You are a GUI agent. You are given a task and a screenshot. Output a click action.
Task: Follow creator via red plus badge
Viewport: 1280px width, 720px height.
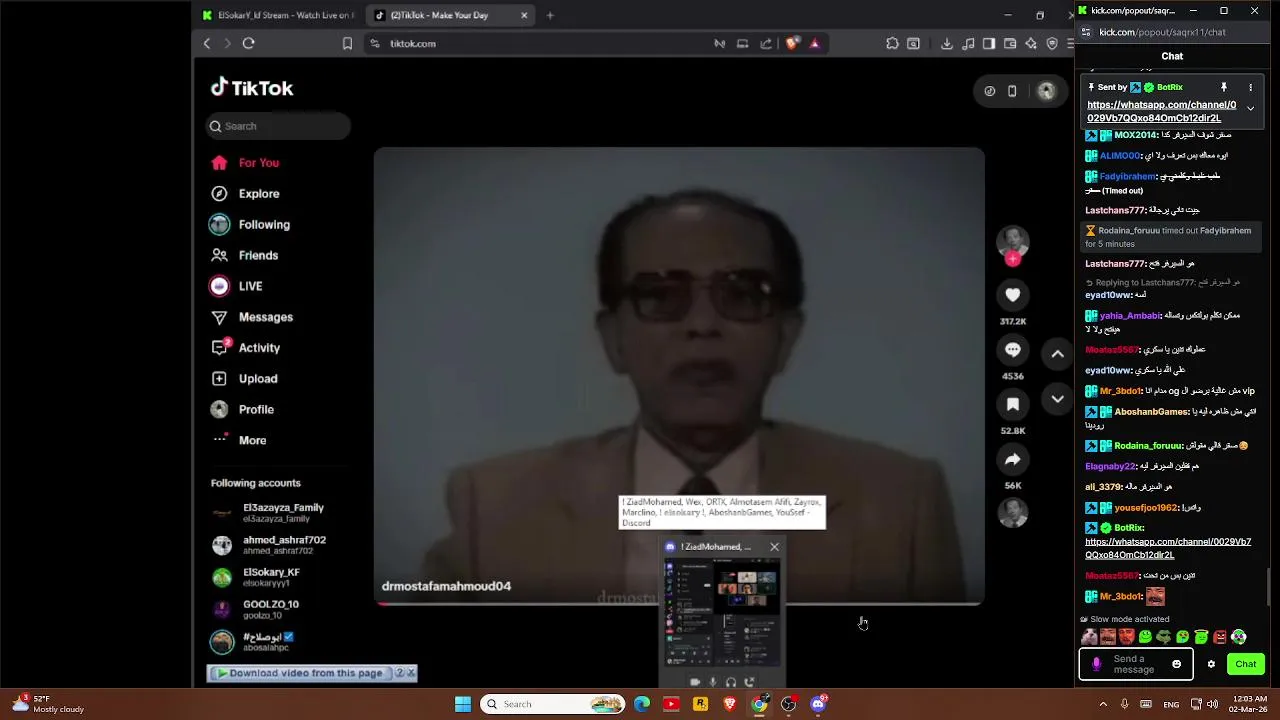point(1012,259)
